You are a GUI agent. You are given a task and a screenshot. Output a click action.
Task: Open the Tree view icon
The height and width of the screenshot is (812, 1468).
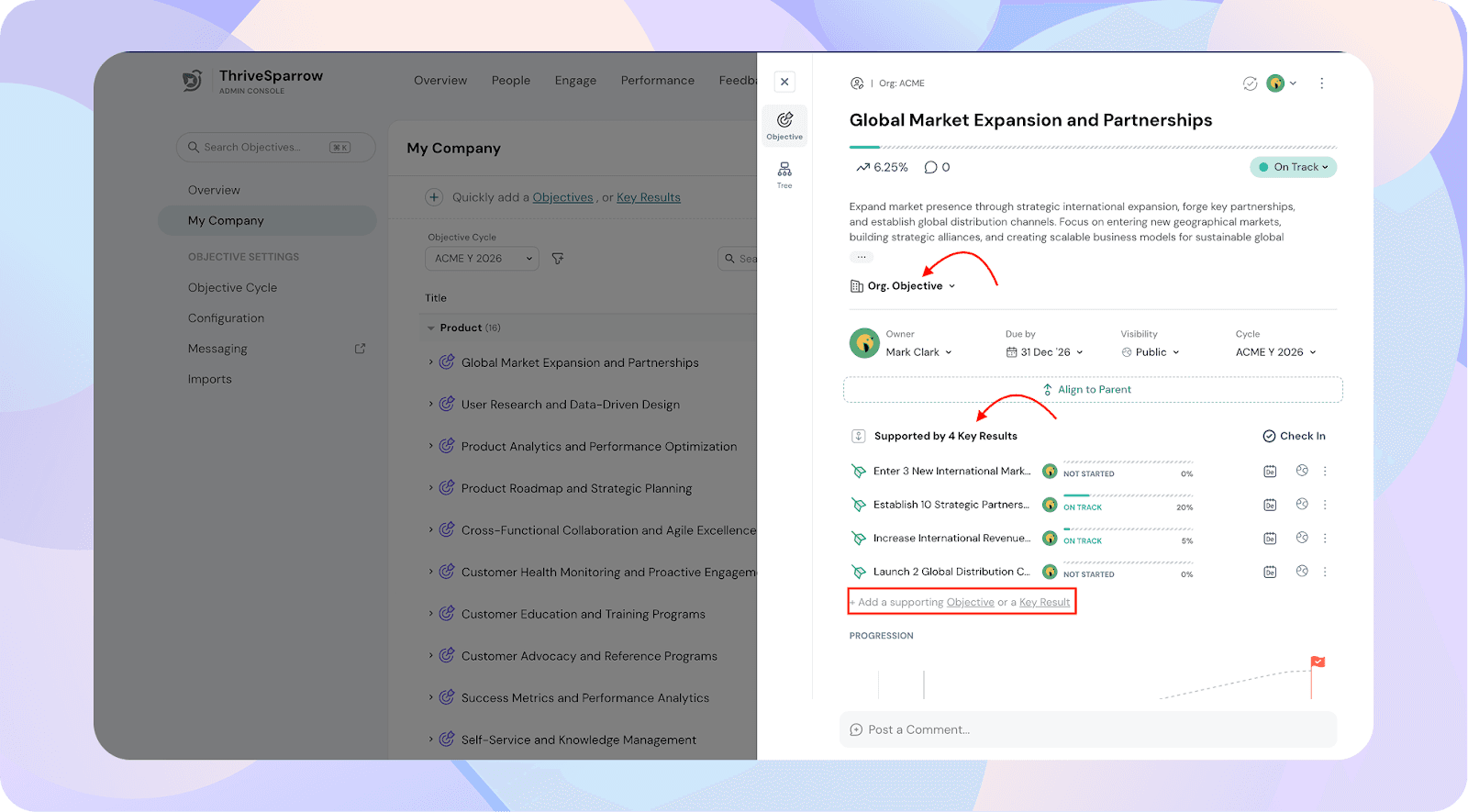(x=784, y=173)
